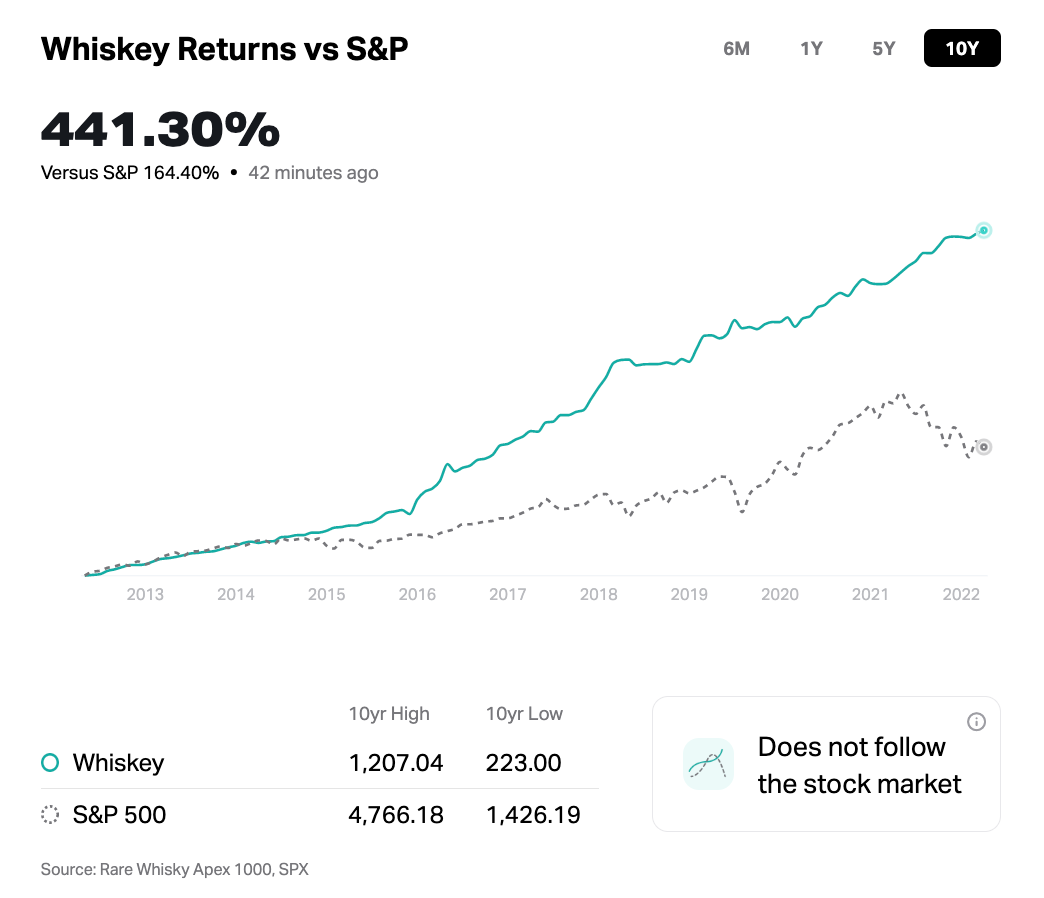Select the Whiskey line endpoint marker
The height and width of the screenshot is (898, 1044).
pos(984,230)
